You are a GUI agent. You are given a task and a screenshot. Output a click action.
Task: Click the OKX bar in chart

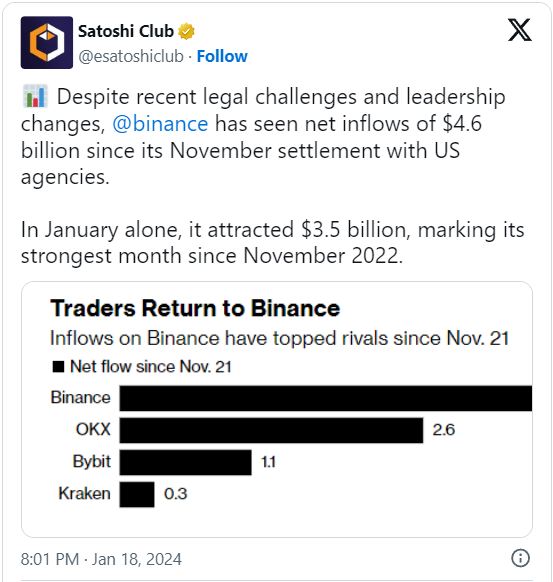[271, 430]
